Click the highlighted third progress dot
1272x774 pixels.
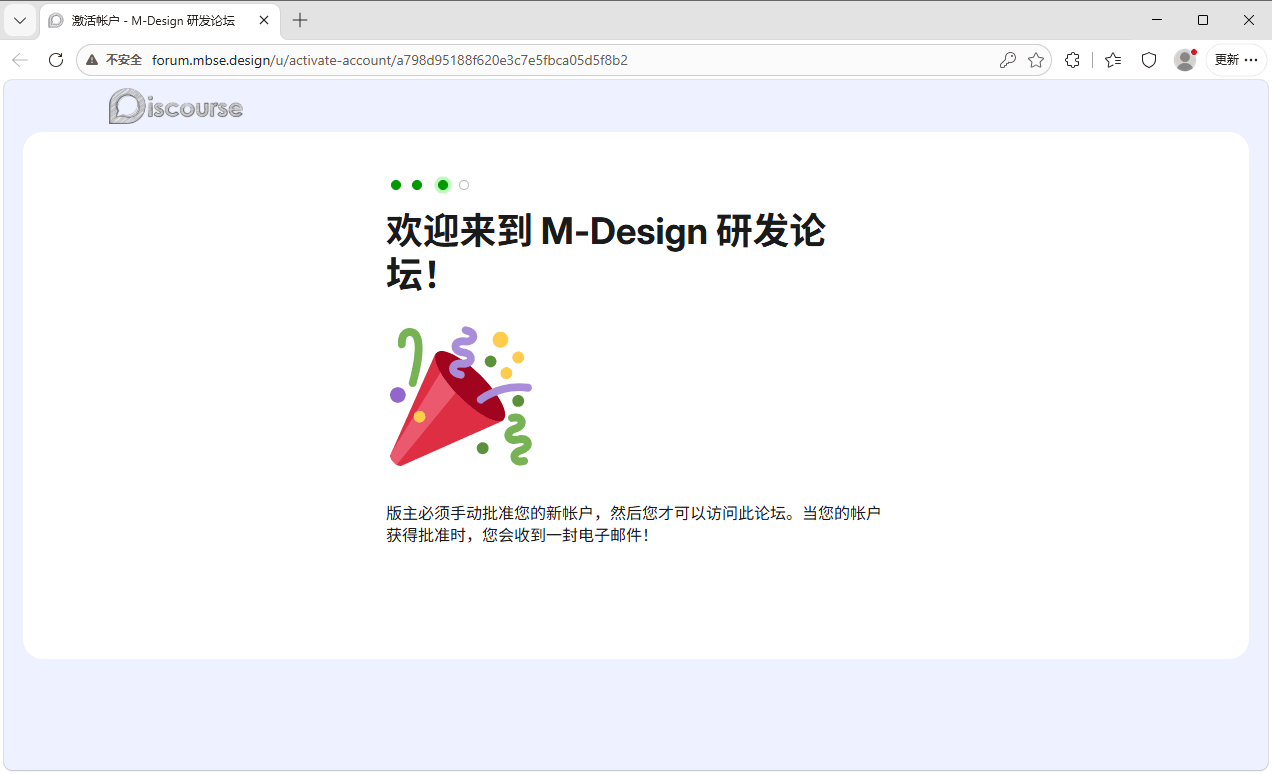[443, 185]
